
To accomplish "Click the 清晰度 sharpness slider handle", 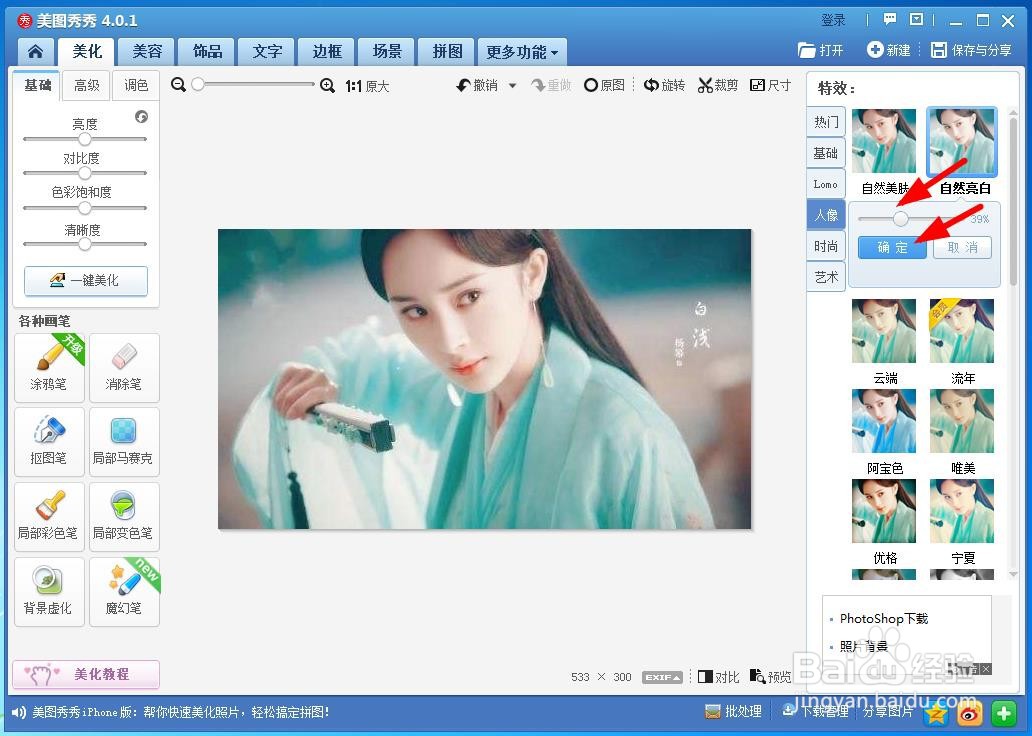I will pyautogui.click(x=84, y=244).
